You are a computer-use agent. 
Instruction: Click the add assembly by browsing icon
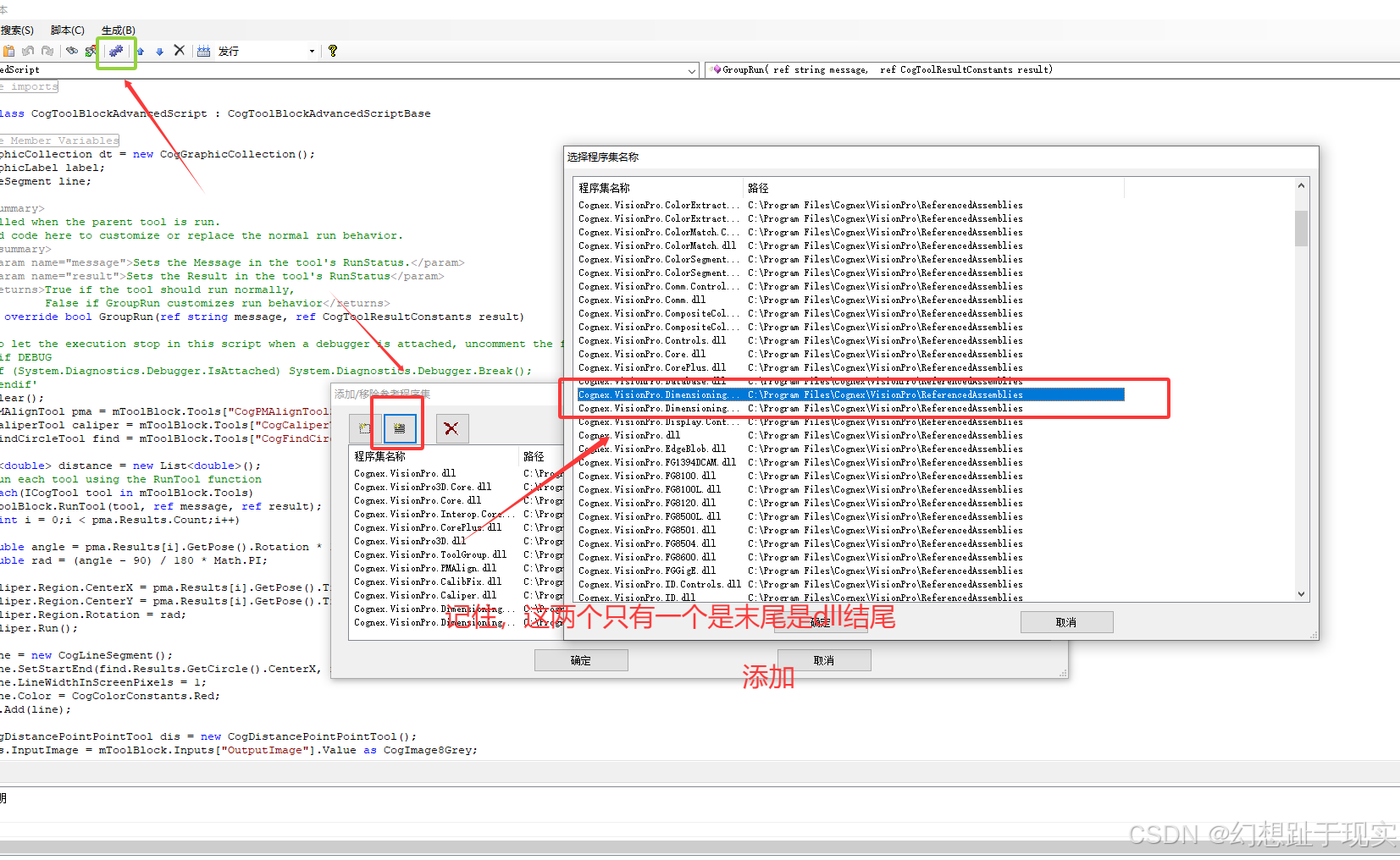pyautogui.click(x=365, y=428)
